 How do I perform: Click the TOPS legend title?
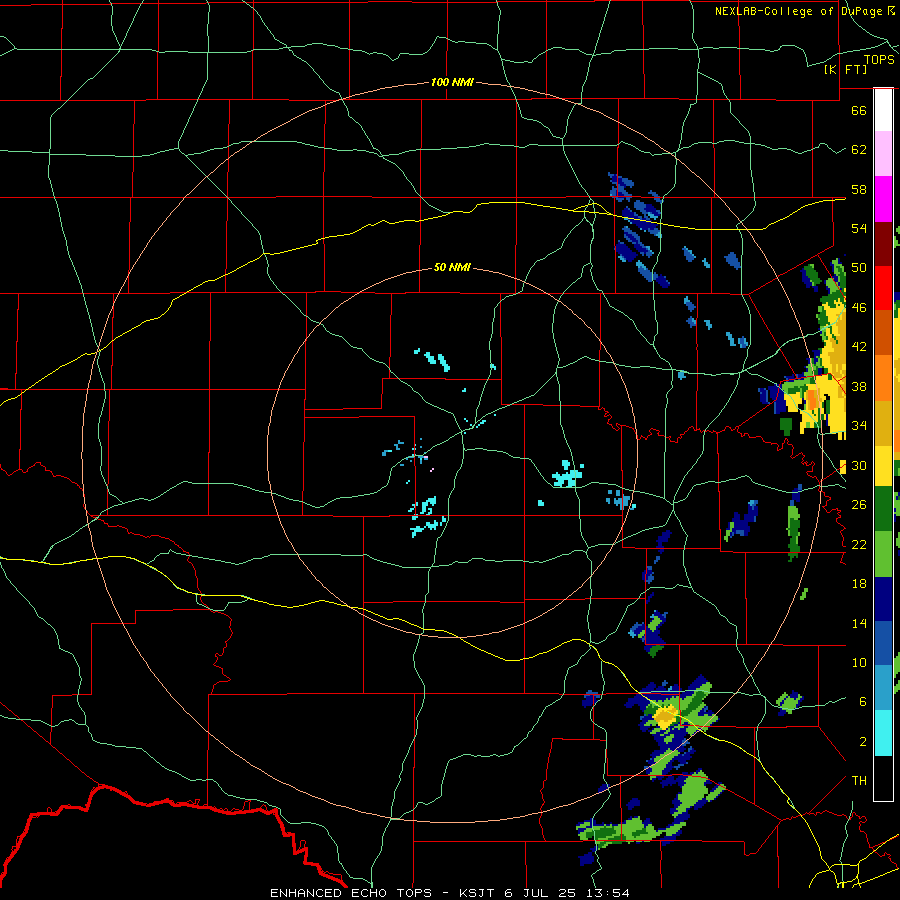pyautogui.click(x=879, y=60)
